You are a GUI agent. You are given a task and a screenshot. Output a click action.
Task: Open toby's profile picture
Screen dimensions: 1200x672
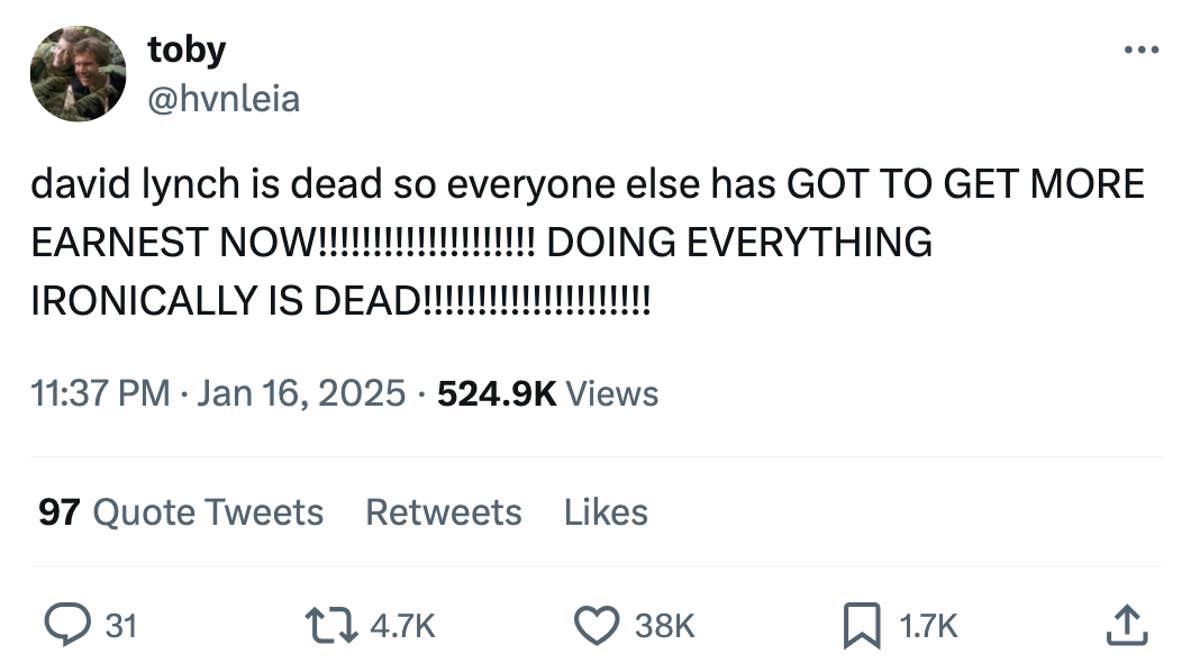pyautogui.click(x=78, y=74)
